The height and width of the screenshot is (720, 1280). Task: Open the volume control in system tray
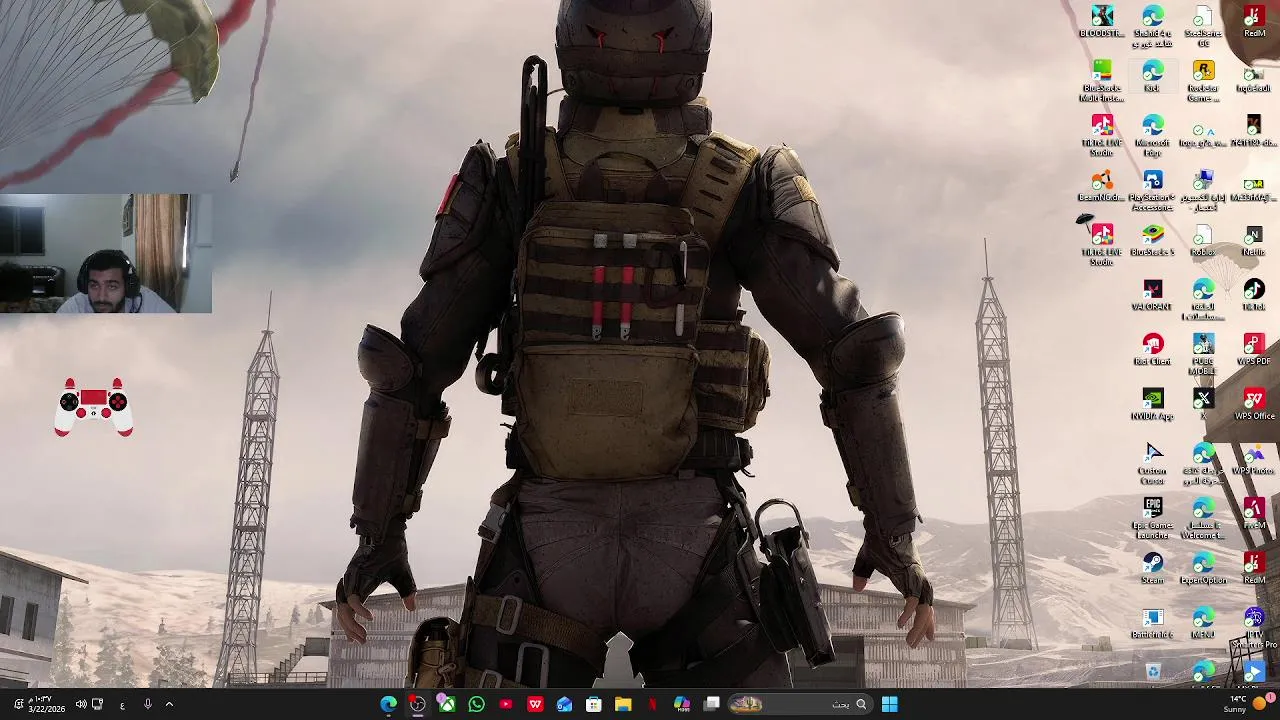81,704
